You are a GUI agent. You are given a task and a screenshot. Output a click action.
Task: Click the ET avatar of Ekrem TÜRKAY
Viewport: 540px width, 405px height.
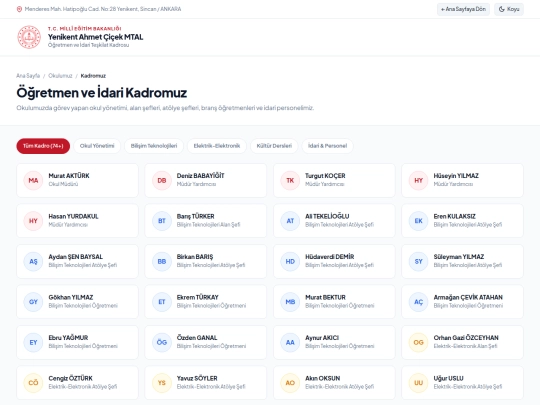tap(162, 302)
